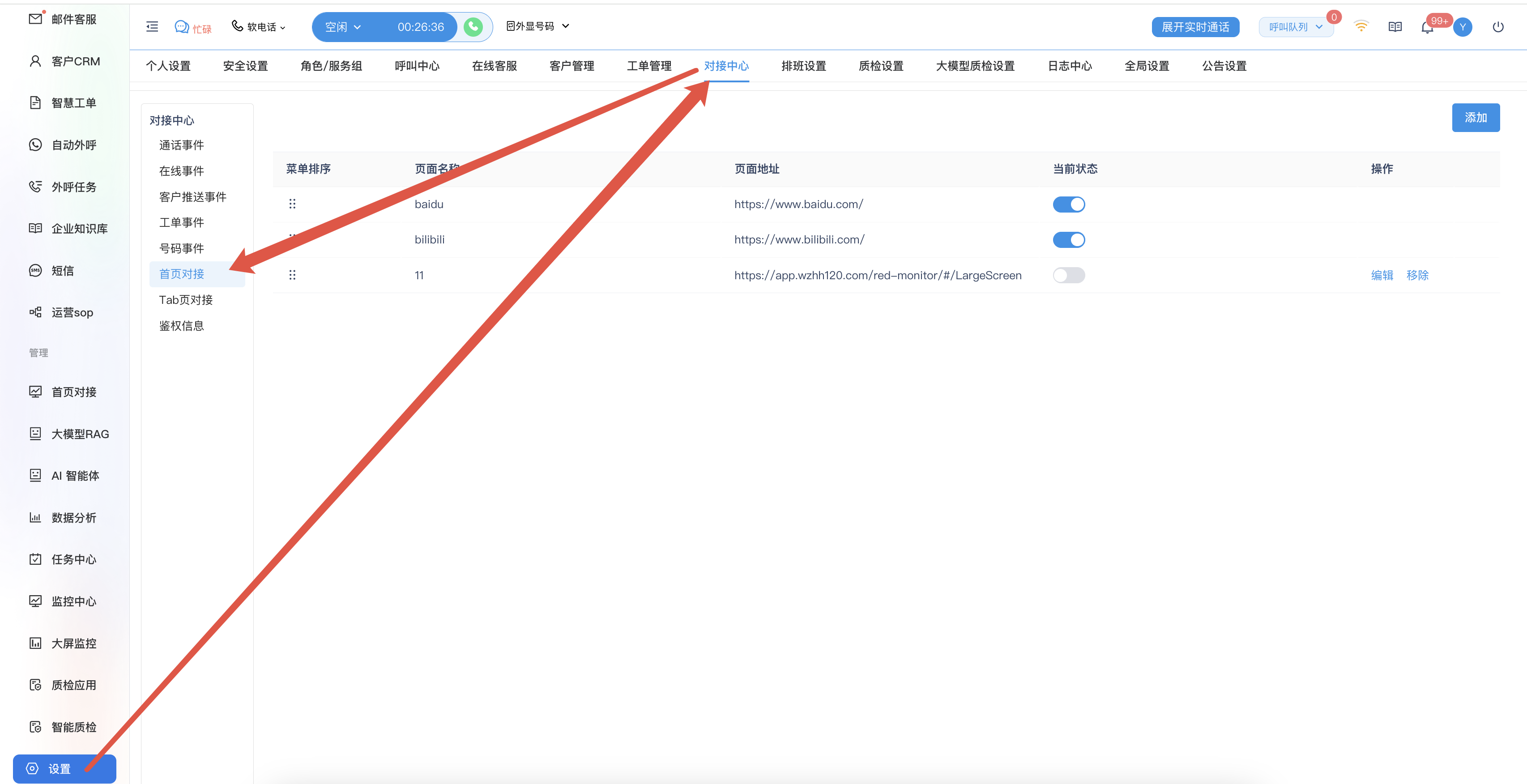Open the book help document icon in header
Viewport: 1527px width, 784px height.
pyautogui.click(x=1395, y=27)
